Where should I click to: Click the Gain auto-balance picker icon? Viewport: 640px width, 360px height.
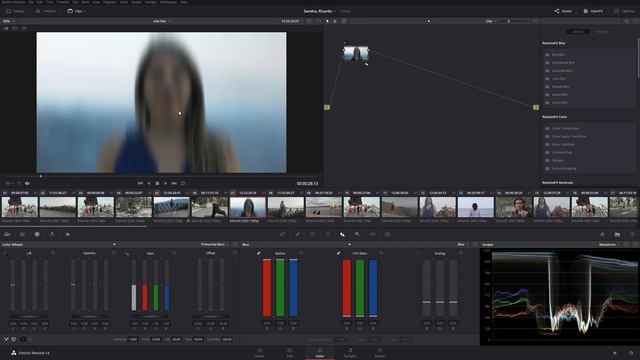[x=127, y=253]
